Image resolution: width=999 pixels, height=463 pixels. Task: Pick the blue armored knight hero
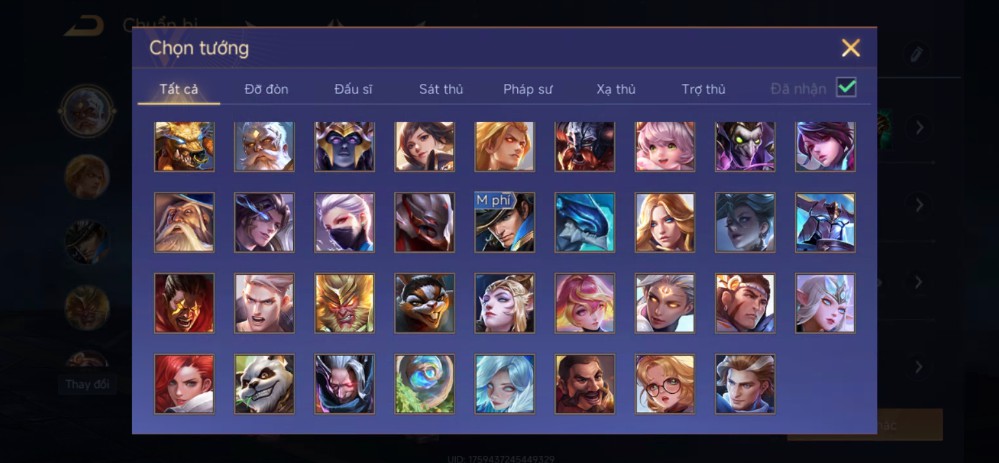(826, 222)
